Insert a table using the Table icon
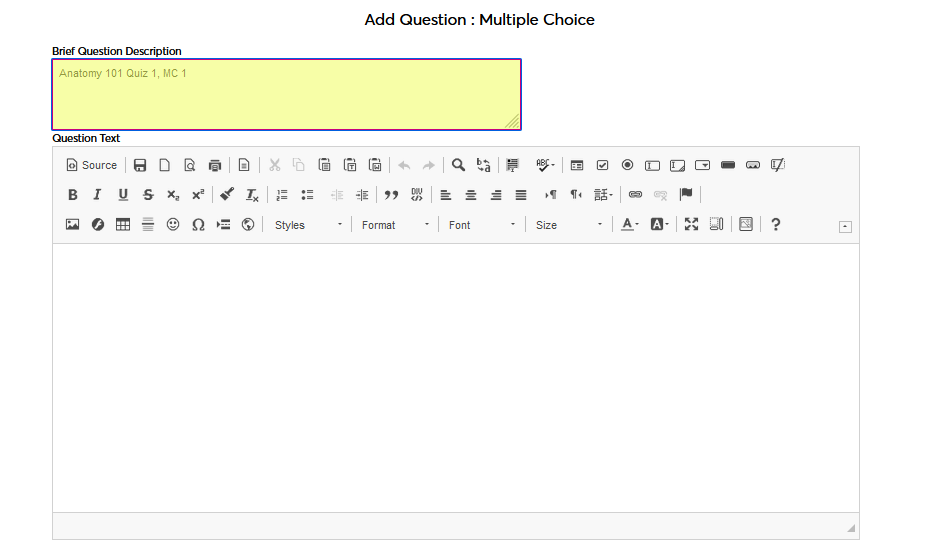936x550 pixels. point(123,225)
